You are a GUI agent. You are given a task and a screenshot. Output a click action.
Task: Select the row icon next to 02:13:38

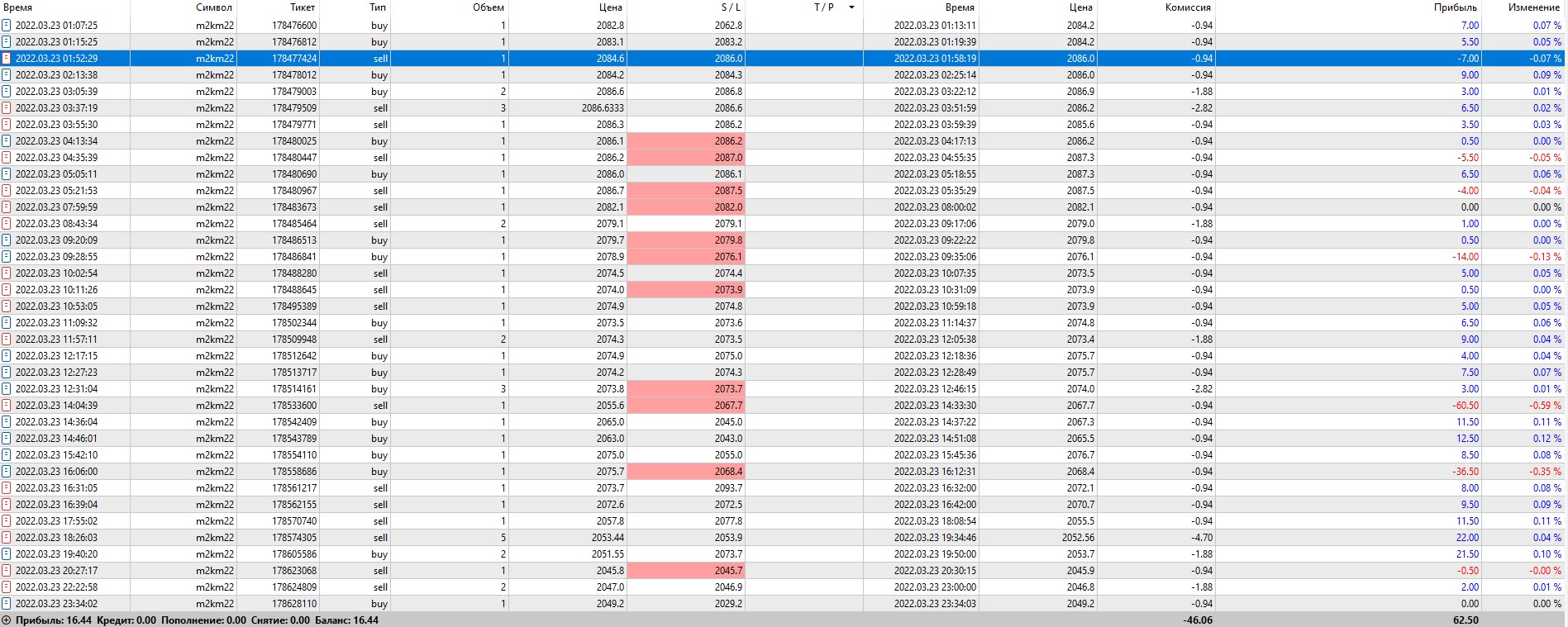[7, 75]
